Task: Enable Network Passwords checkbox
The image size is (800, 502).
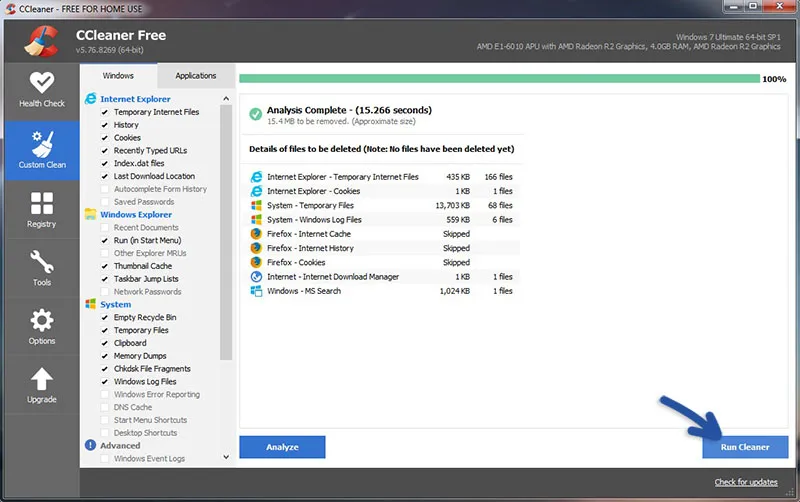Action: click(x=105, y=291)
